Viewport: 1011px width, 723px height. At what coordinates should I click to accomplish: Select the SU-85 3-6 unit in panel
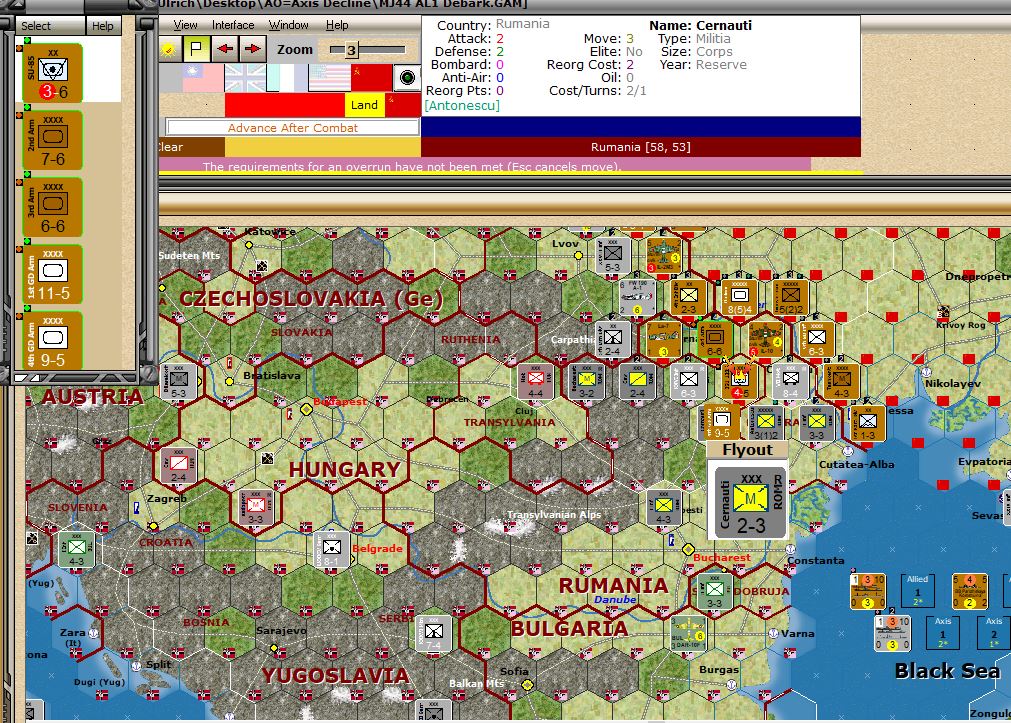coord(51,72)
